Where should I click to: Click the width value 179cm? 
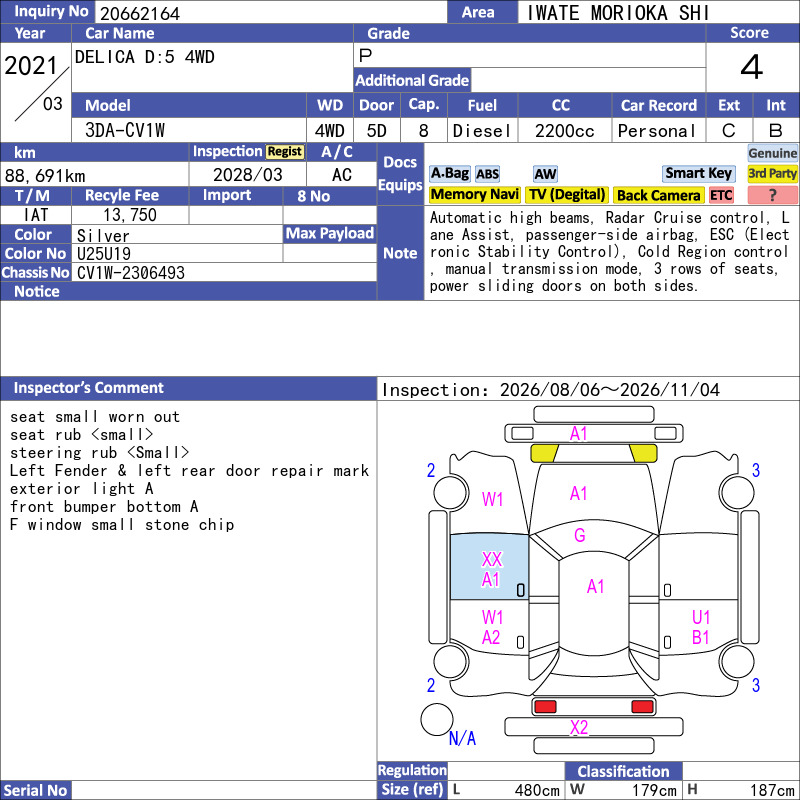tap(654, 790)
